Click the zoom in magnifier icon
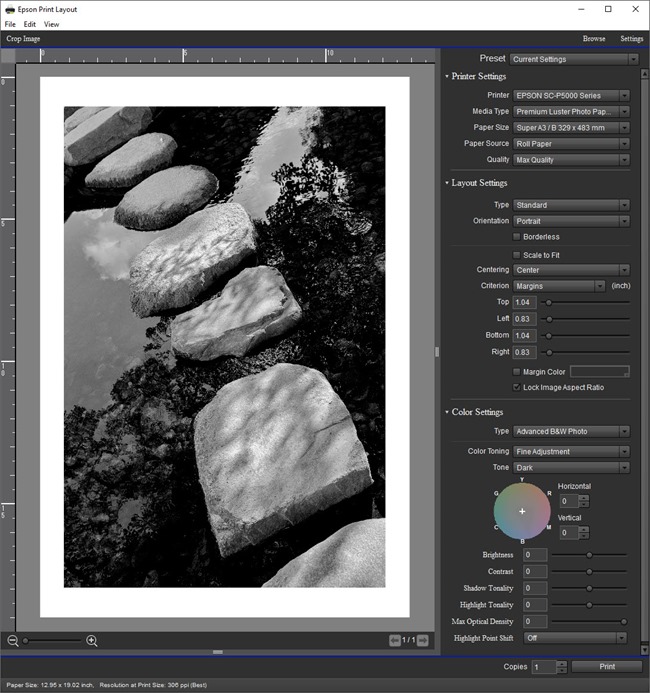Screen dimensions: 650x693 tap(92, 640)
